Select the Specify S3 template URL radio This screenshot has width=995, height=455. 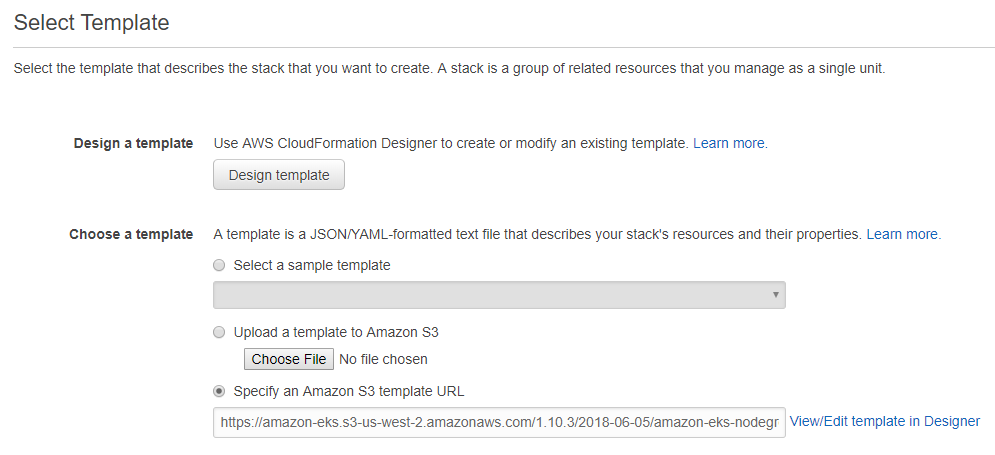pos(219,391)
